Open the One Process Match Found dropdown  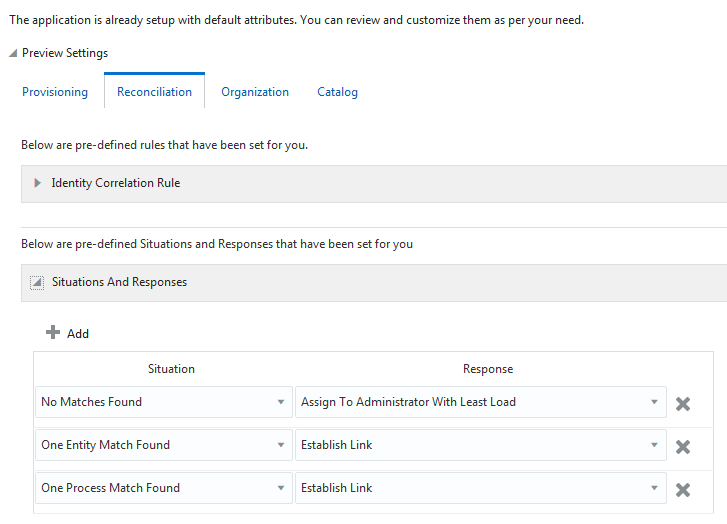pos(280,488)
